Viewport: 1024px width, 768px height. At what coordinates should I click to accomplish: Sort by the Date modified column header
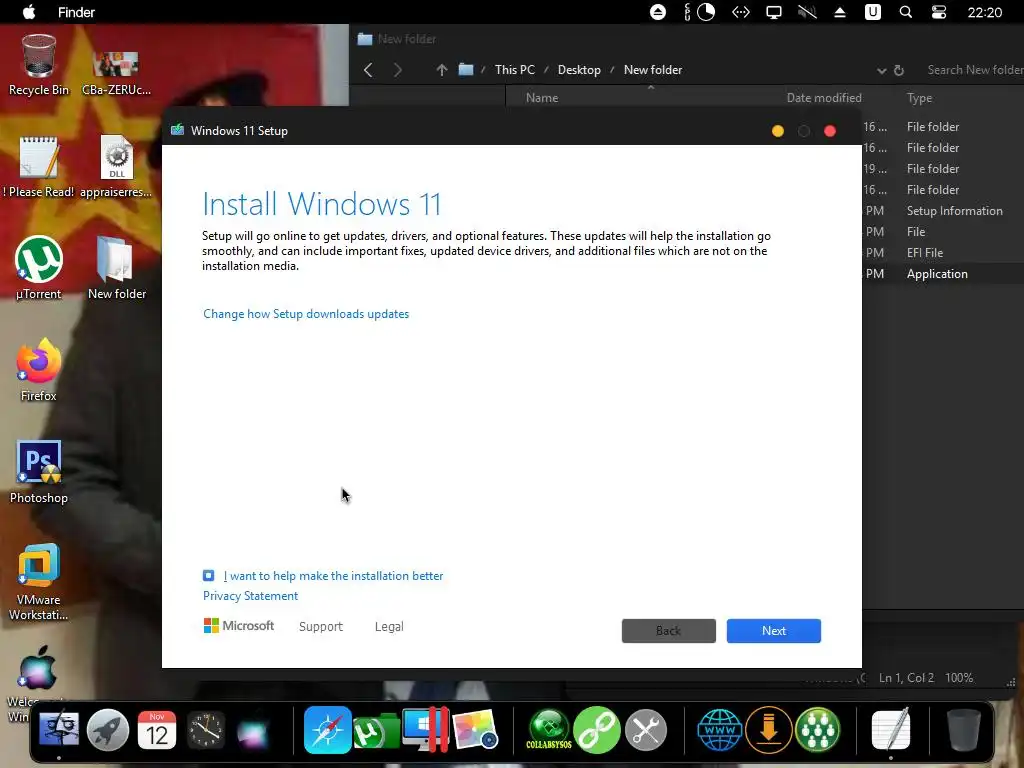coord(824,98)
